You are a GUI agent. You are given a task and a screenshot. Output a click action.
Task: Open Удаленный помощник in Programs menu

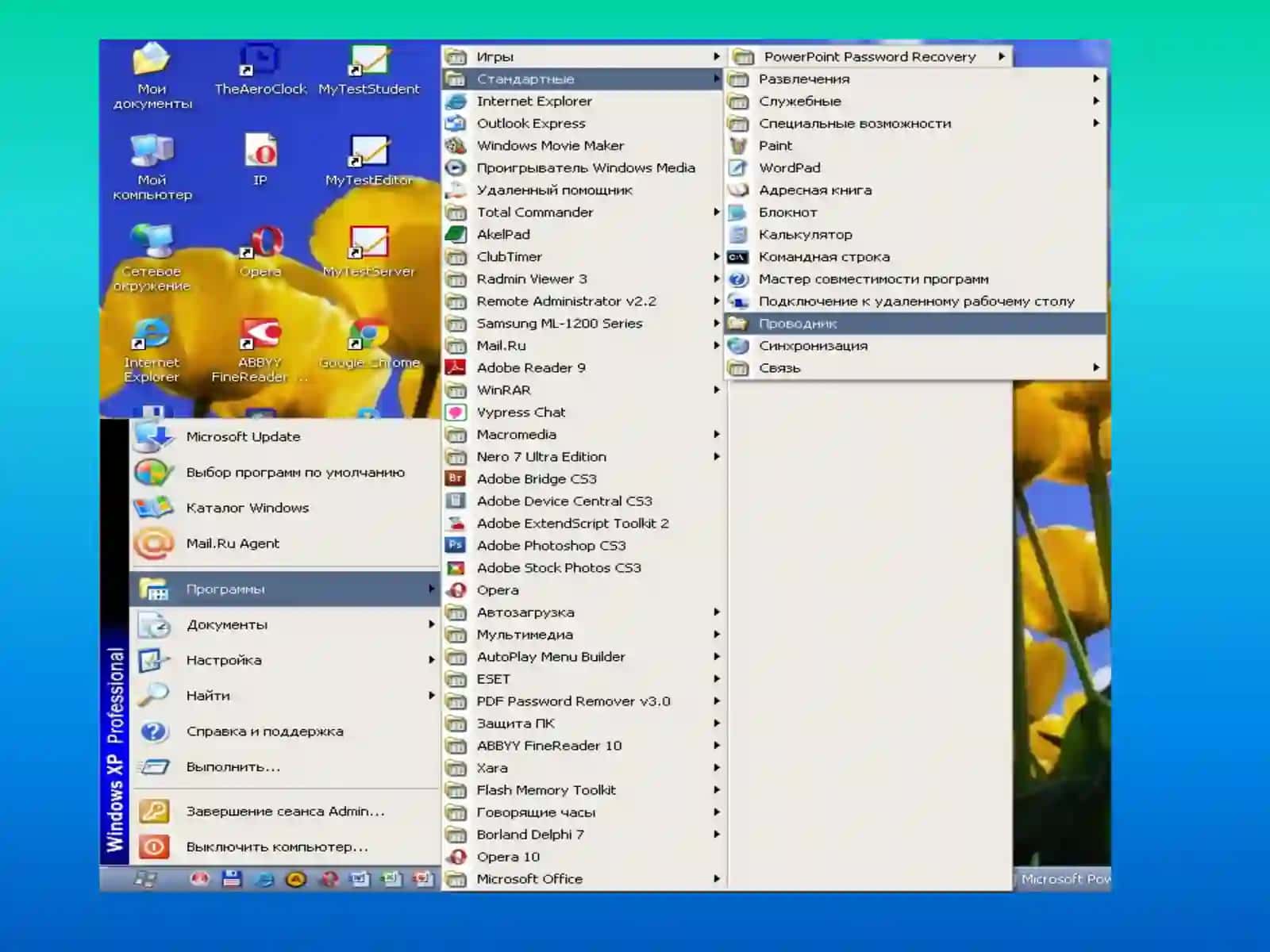(x=583, y=190)
